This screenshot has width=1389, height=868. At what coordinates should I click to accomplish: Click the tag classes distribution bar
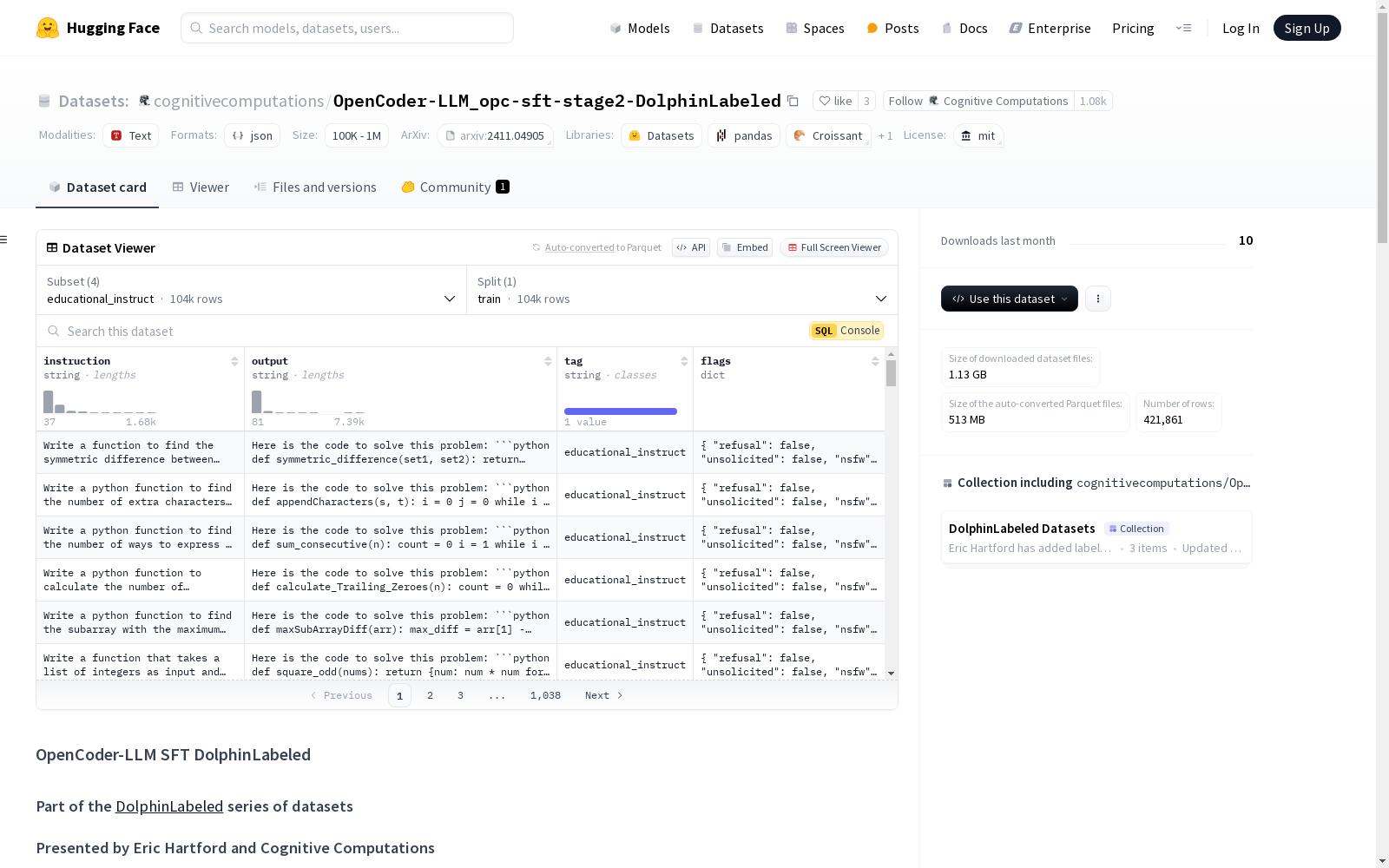click(621, 411)
